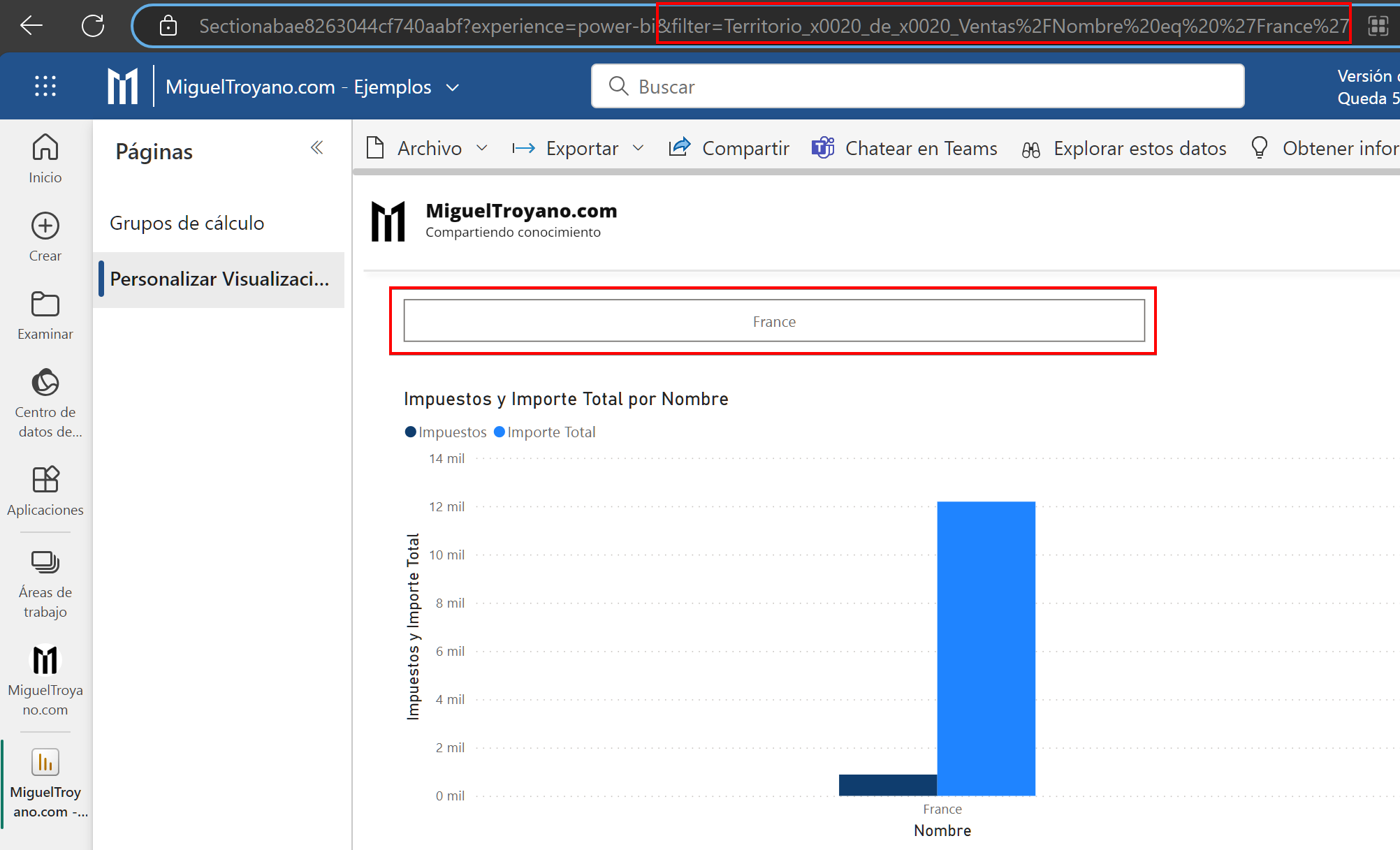Click the MiguelTroyano.com report title text
1400x850 pixels.
[521, 210]
